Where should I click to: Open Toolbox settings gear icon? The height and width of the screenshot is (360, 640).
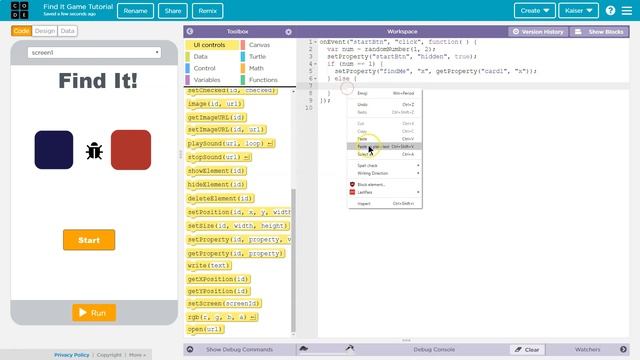tap(288, 32)
